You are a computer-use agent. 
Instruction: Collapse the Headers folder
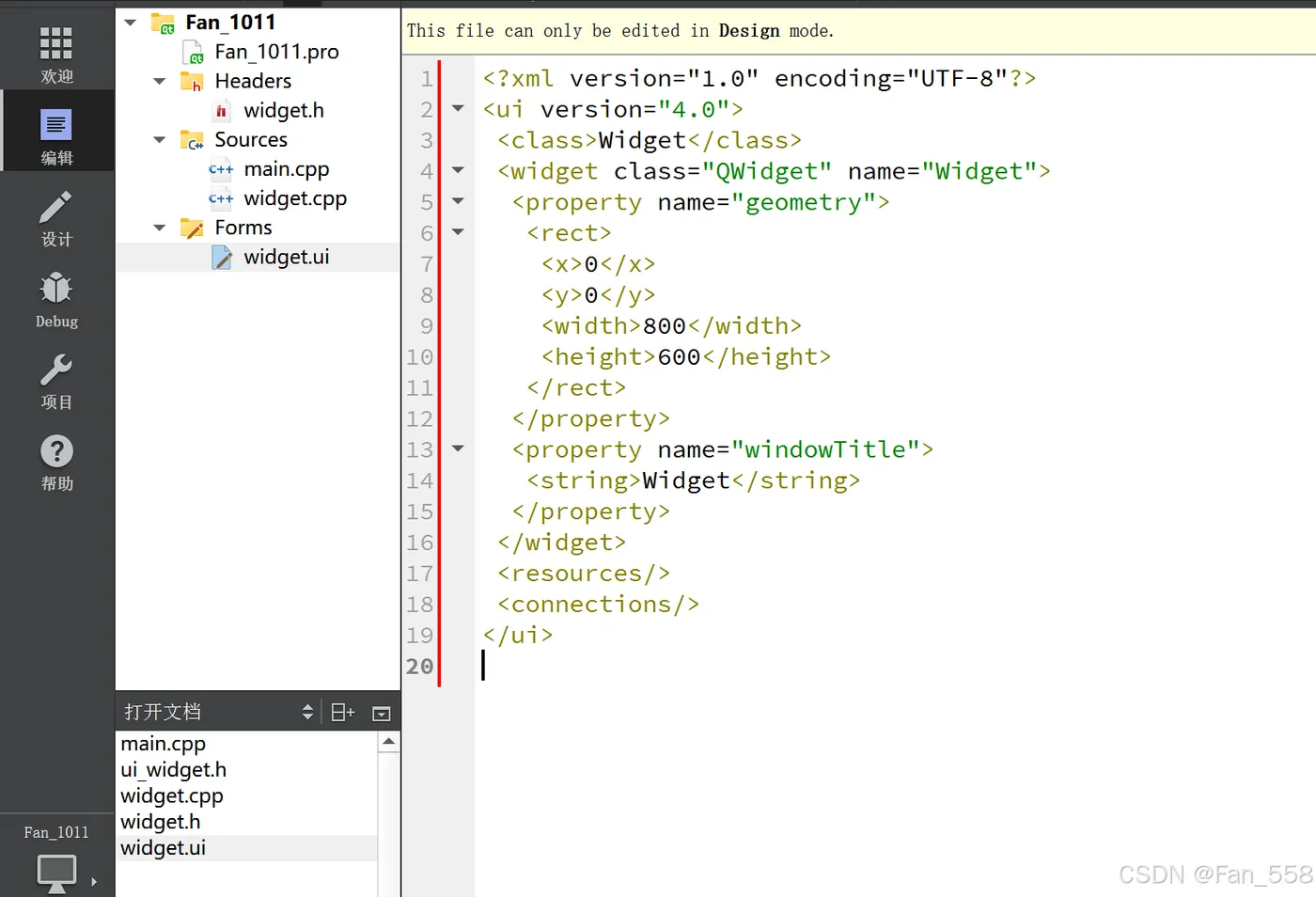[x=160, y=82]
